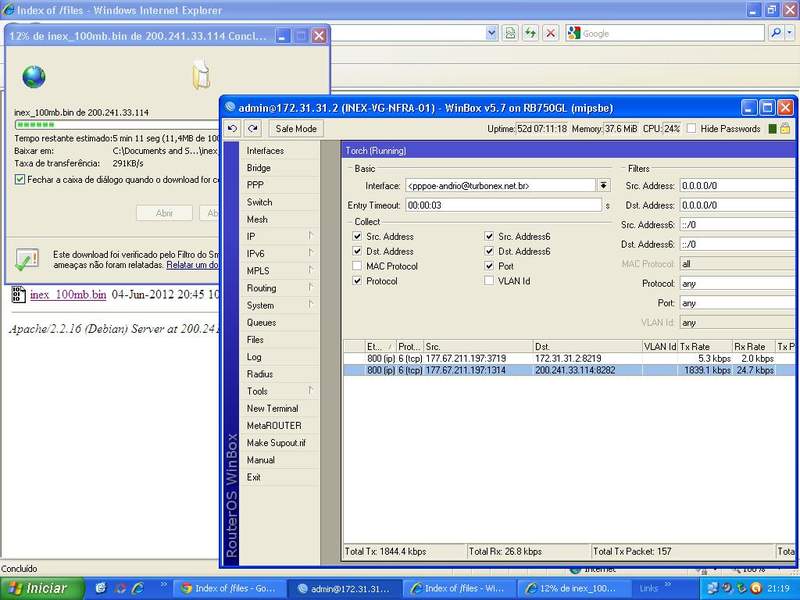The width and height of the screenshot is (800, 600).
Task: Click the padlock icon in WinBox toolbar
Action: [783, 128]
